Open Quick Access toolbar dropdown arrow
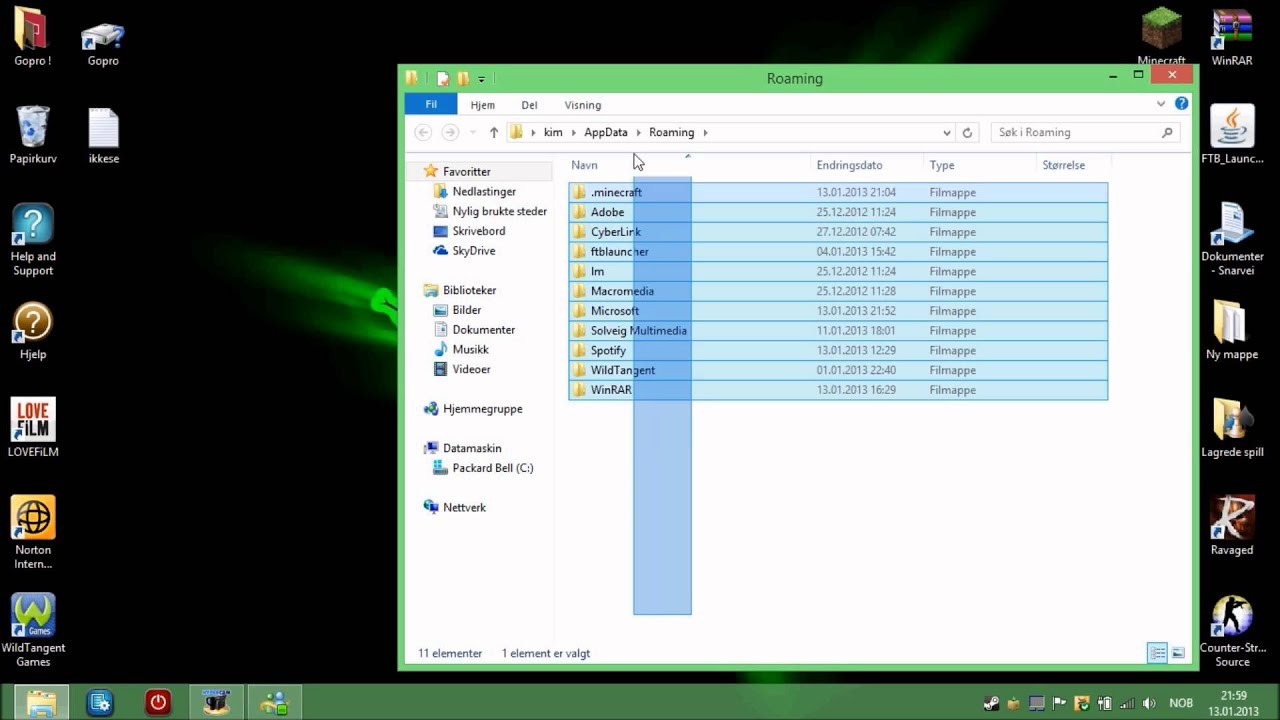This screenshot has height=720, width=1280. [x=481, y=79]
